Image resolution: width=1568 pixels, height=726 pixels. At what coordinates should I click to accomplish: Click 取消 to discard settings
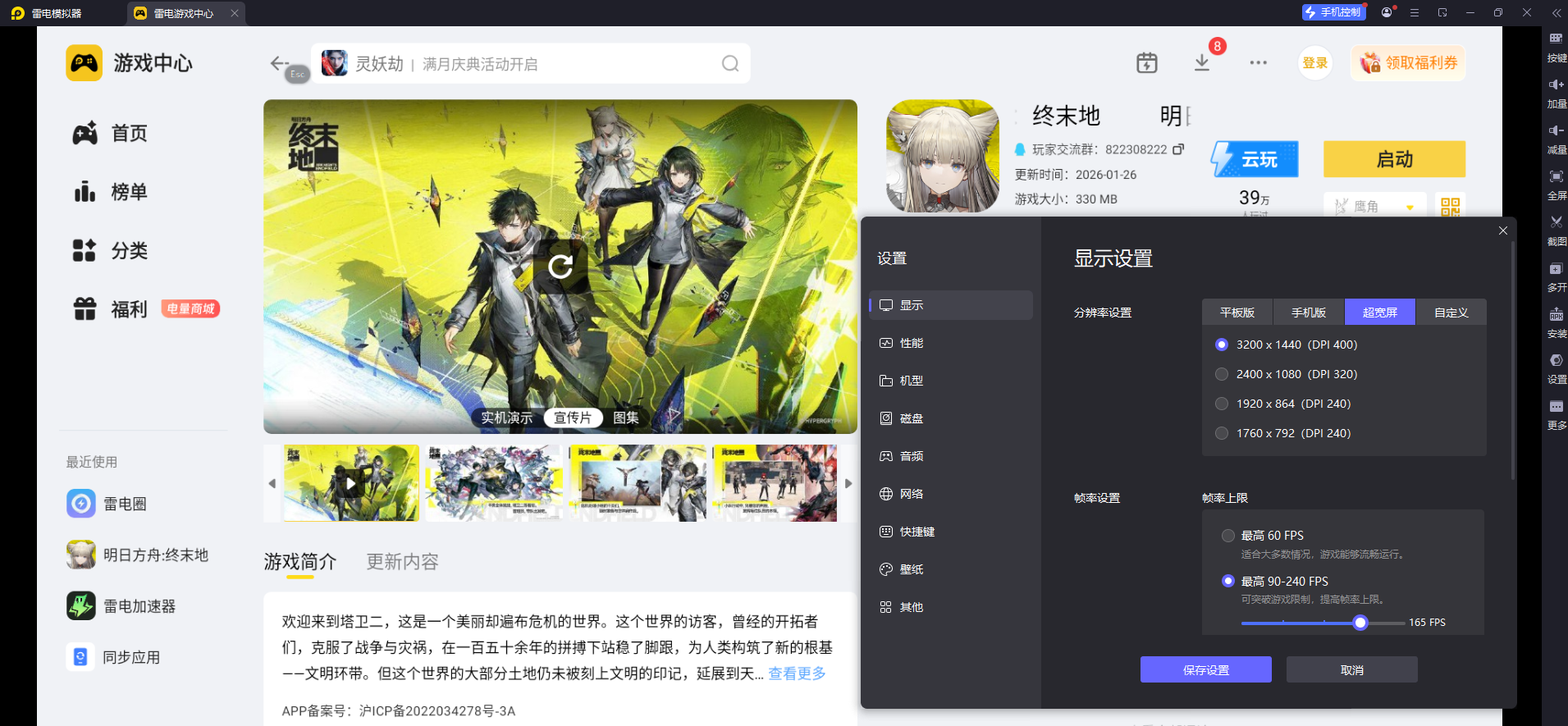click(1352, 669)
